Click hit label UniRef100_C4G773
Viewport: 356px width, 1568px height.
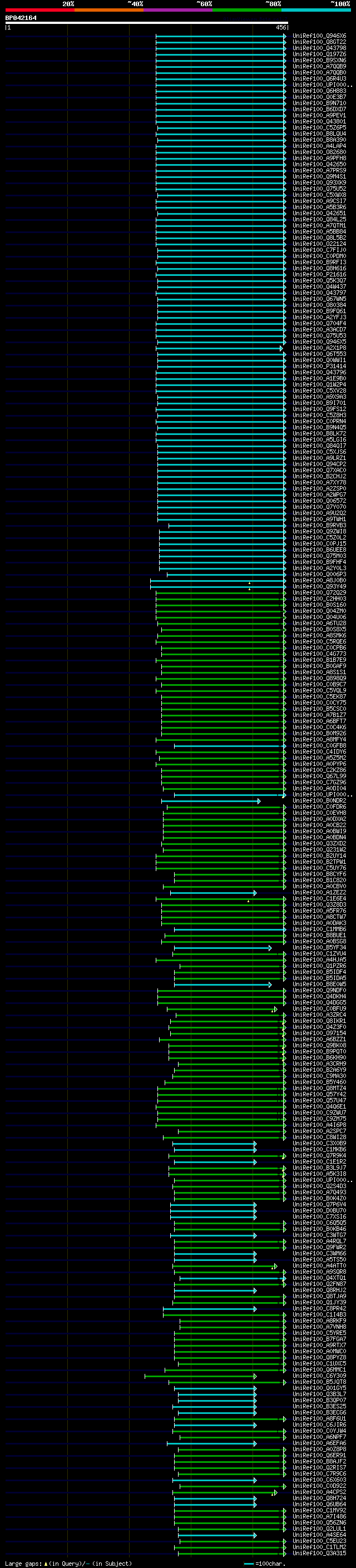click(x=319, y=654)
